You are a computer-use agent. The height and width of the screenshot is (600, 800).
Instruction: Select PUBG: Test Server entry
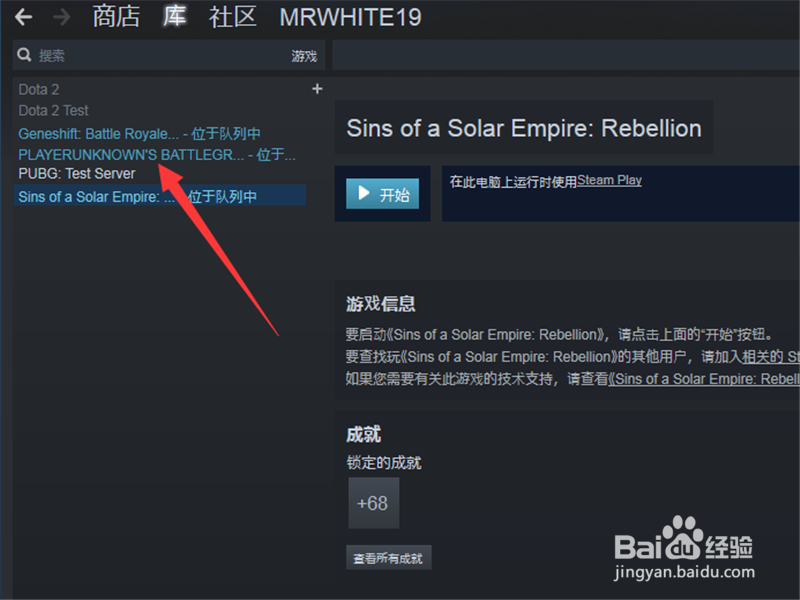coord(77,173)
